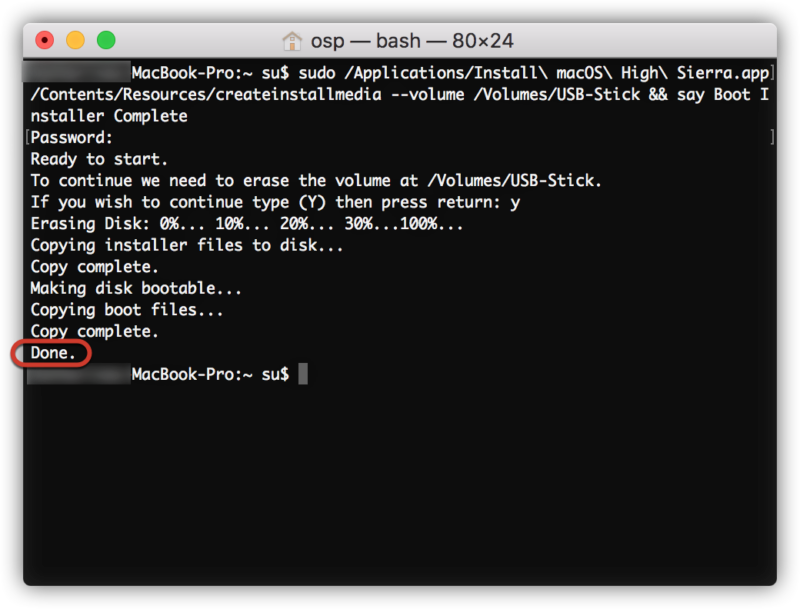The height and width of the screenshot is (609, 800).
Task: Click the "/Volumes/USB-Stick" path in the command
Action: click(557, 94)
